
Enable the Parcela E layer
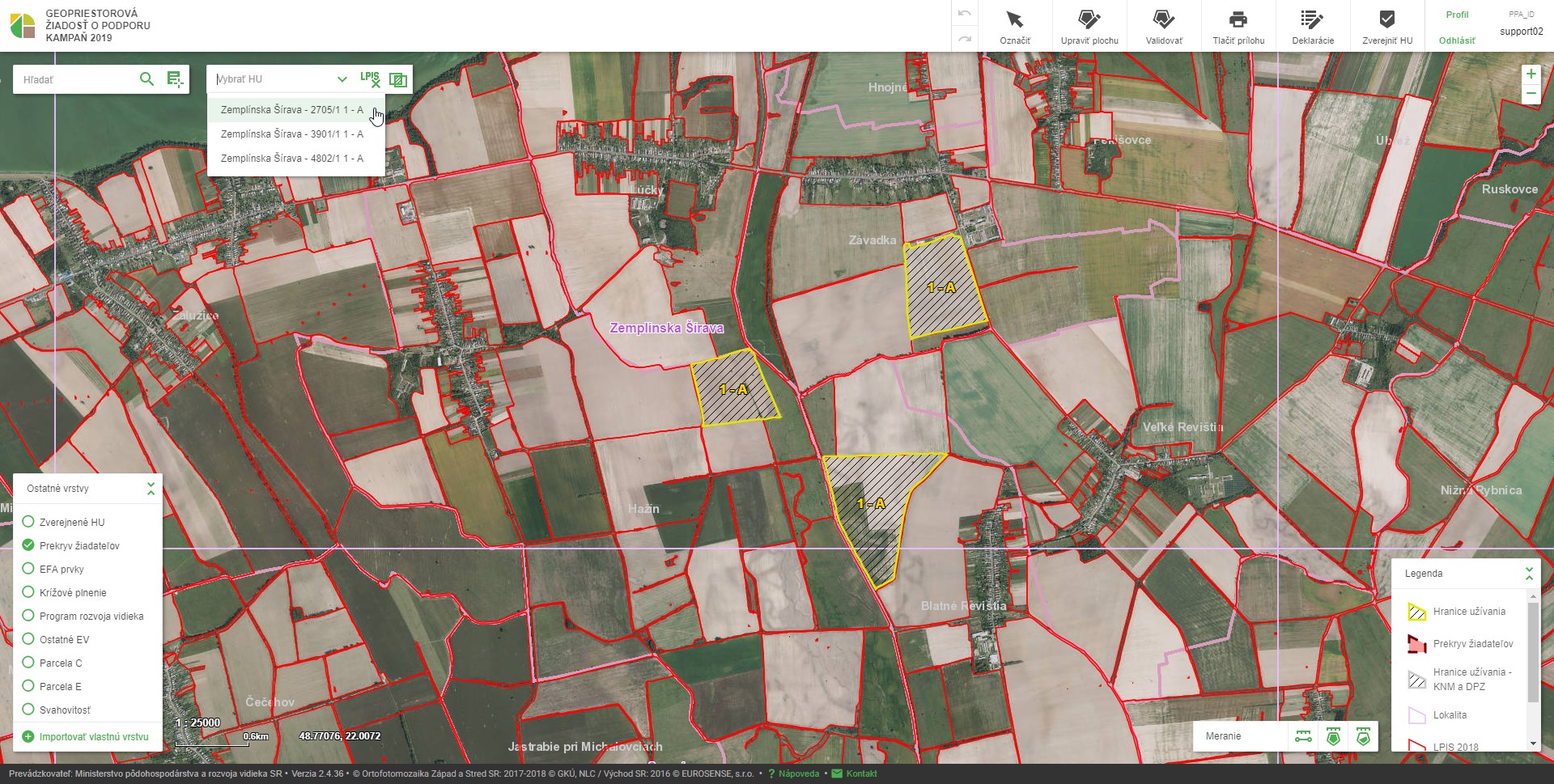coord(28,686)
